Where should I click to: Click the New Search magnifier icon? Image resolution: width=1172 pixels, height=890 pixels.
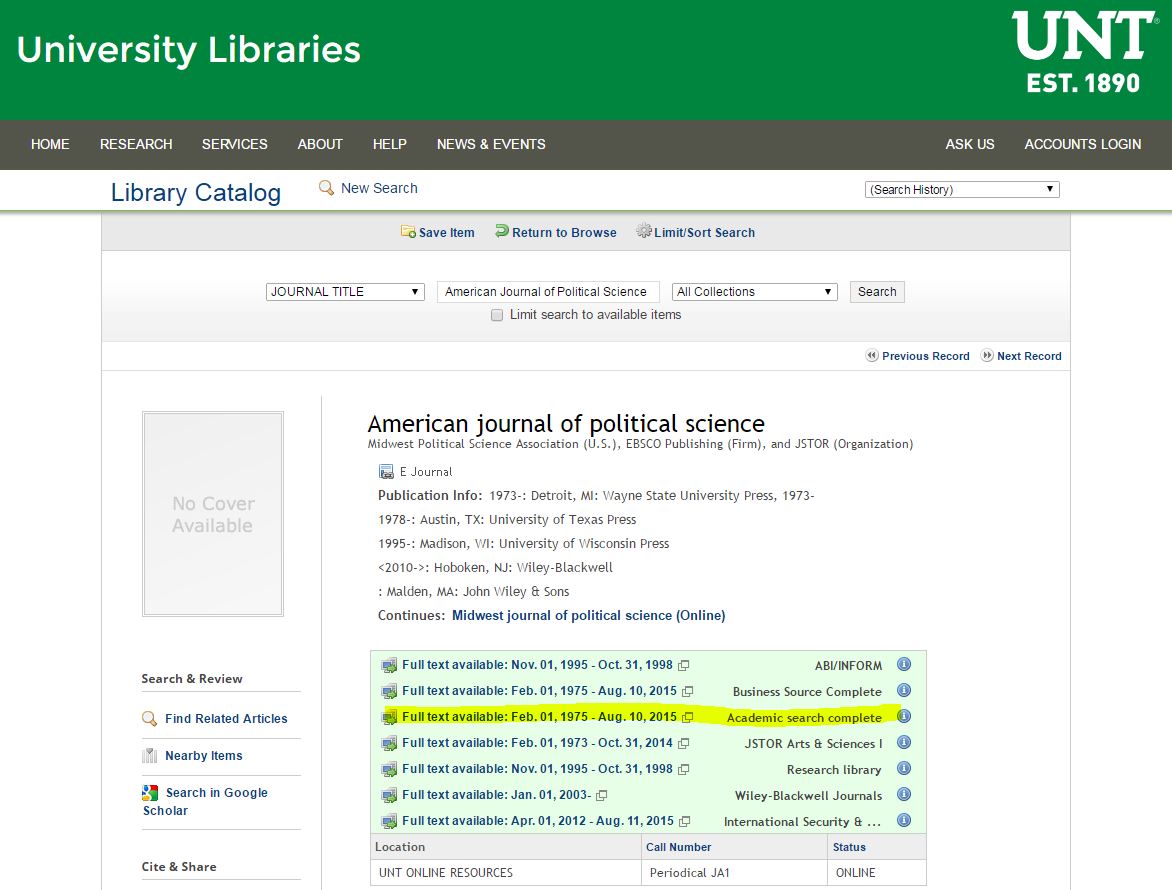pos(326,188)
